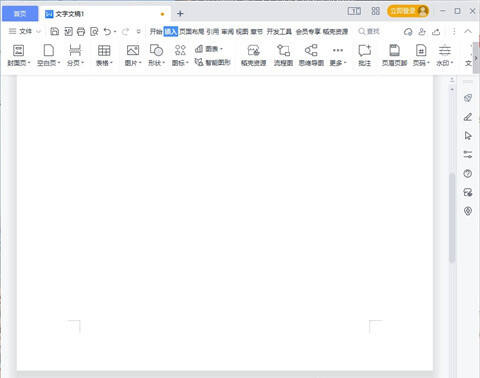Viewport: 480px width, 378px height.
Task: Click the 图片 picture insert icon
Action: click(x=133, y=51)
